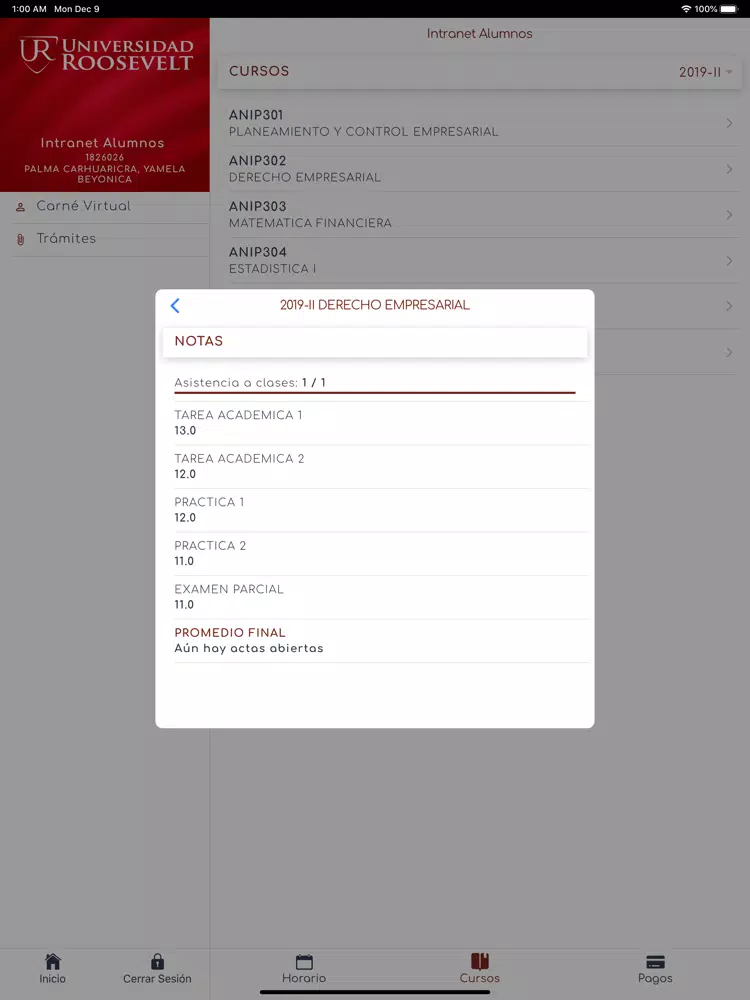Tap the student code 1826026
Image resolution: width=750 pixels, height=1000 pixels.
coord(105,157)
